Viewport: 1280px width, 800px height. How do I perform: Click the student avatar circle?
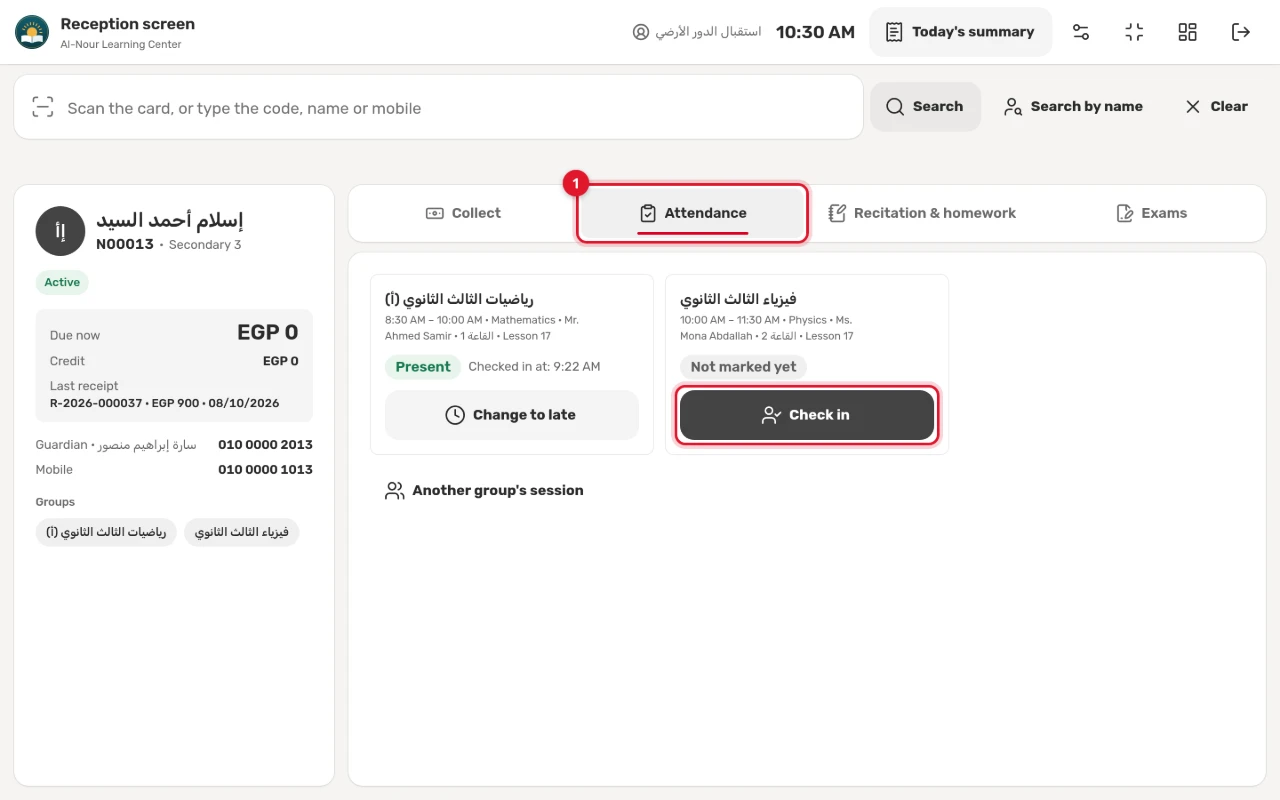pyautogui.click(x=60, y=232)
